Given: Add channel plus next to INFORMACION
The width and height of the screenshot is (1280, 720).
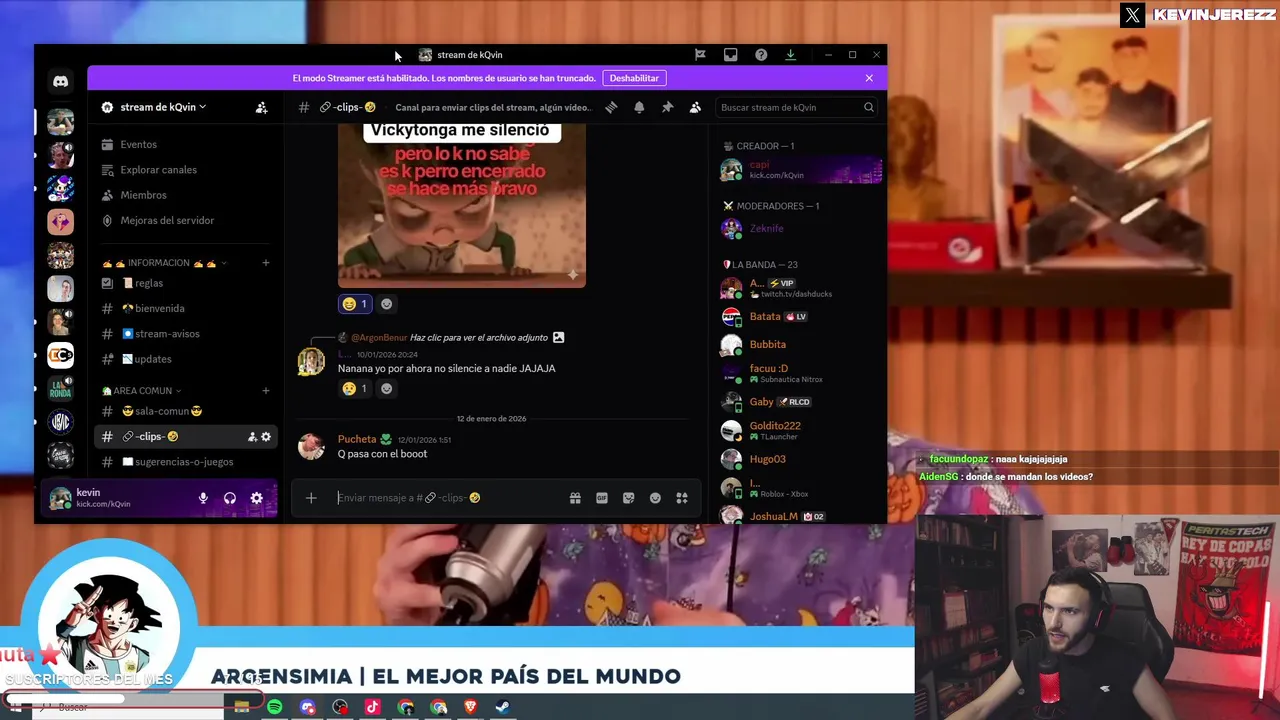Looking at the screenshot, I should click(x=266, y=263).
